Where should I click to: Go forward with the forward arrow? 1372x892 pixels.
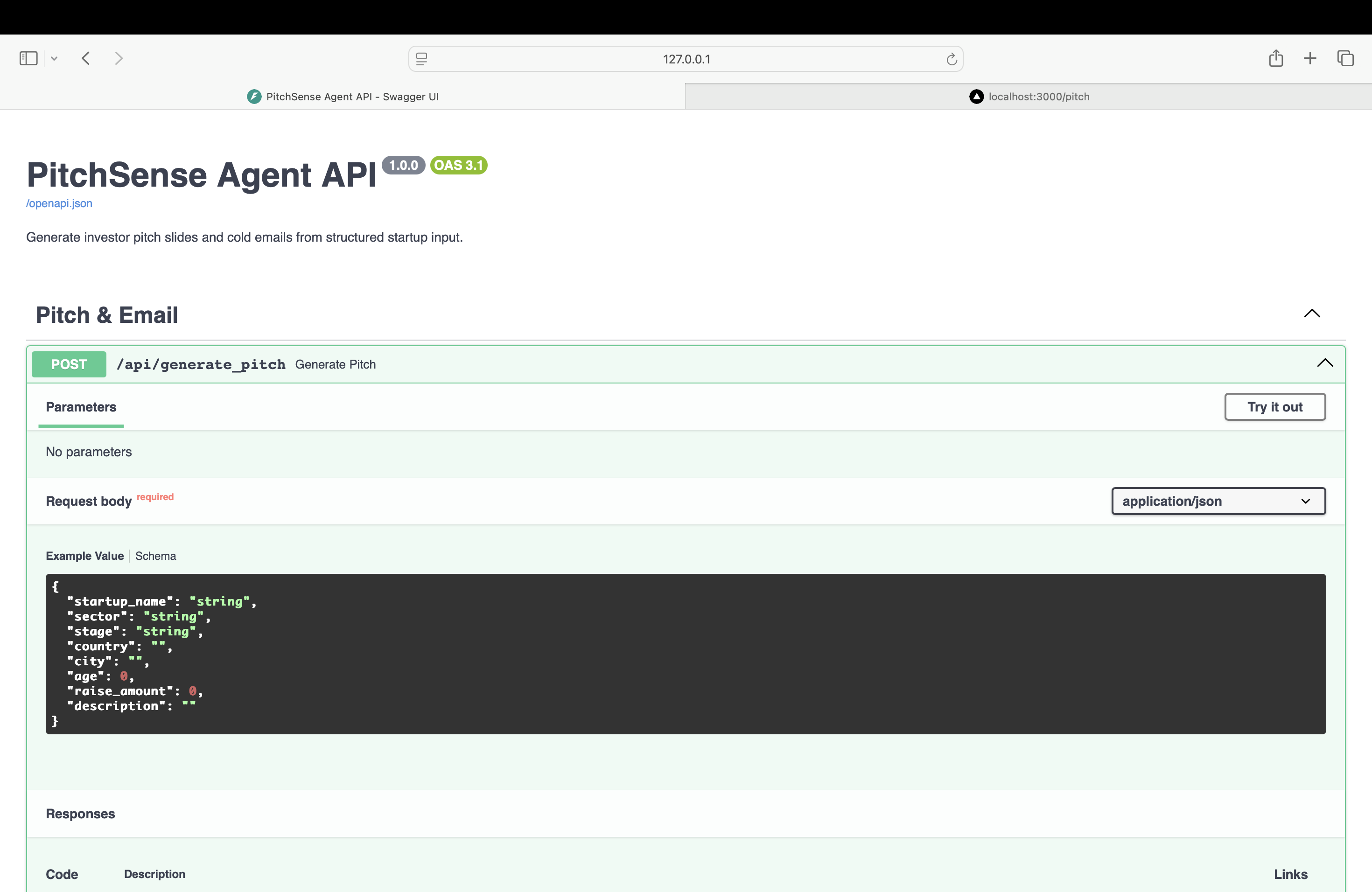[119, 58]
